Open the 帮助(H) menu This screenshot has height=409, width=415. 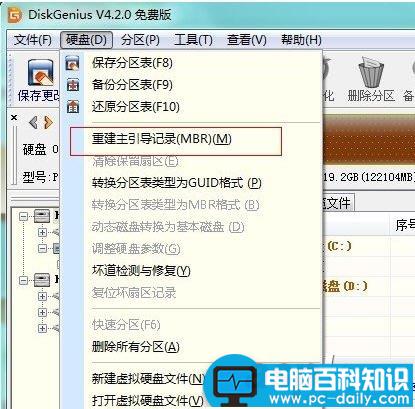(301, 40)
